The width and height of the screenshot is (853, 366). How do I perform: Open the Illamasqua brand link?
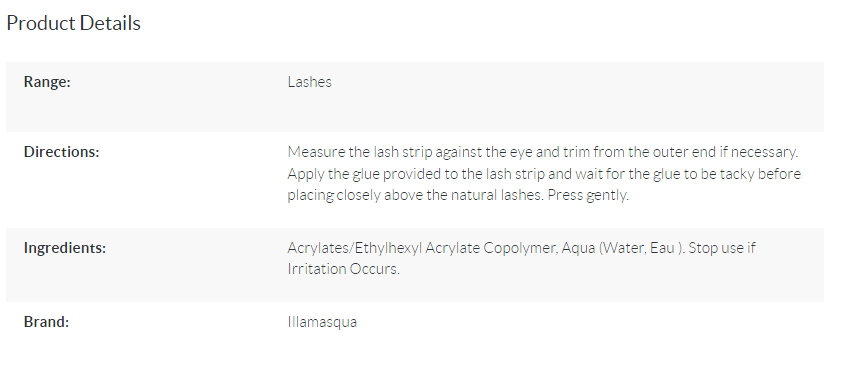pos(322,322)
